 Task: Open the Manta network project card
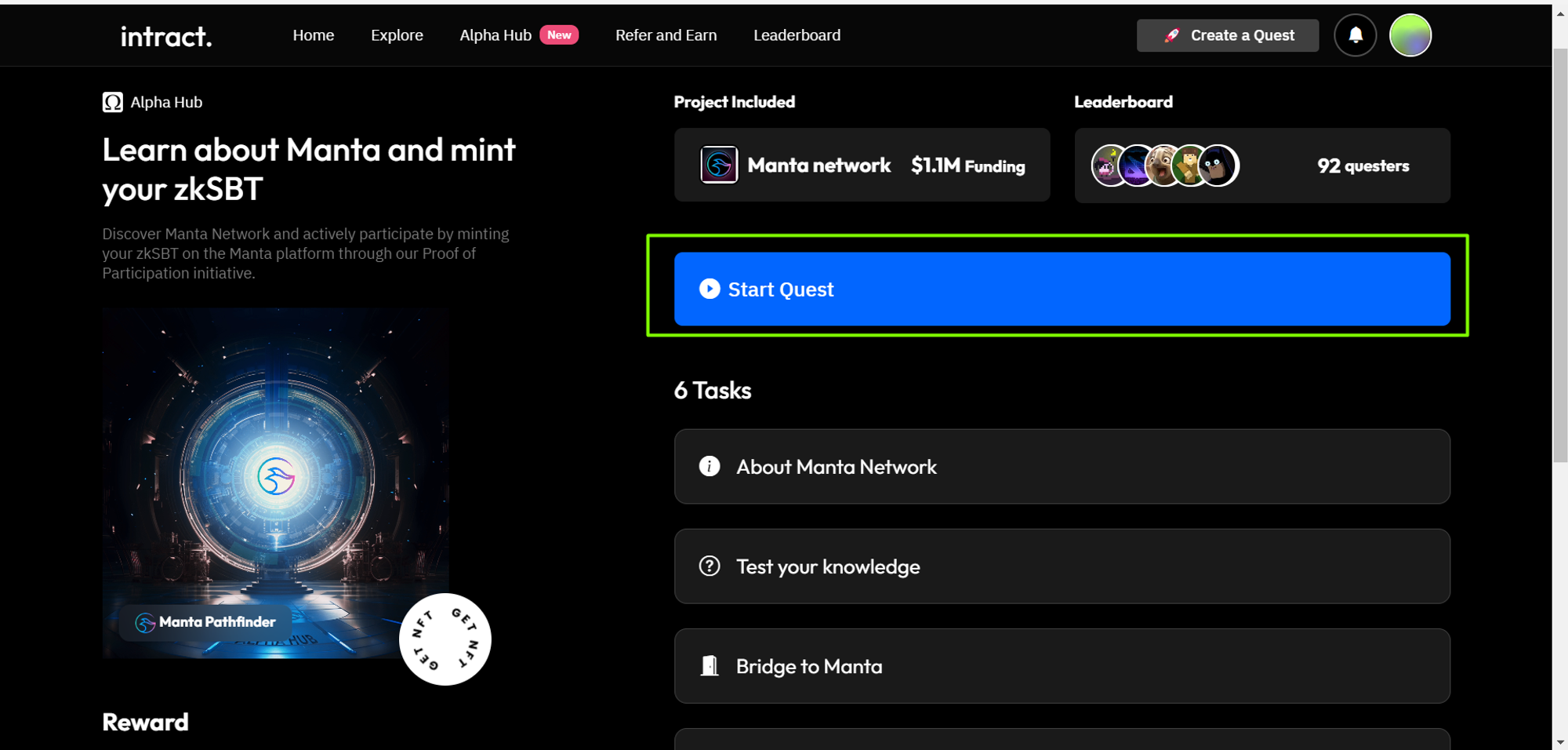point(862,165)
